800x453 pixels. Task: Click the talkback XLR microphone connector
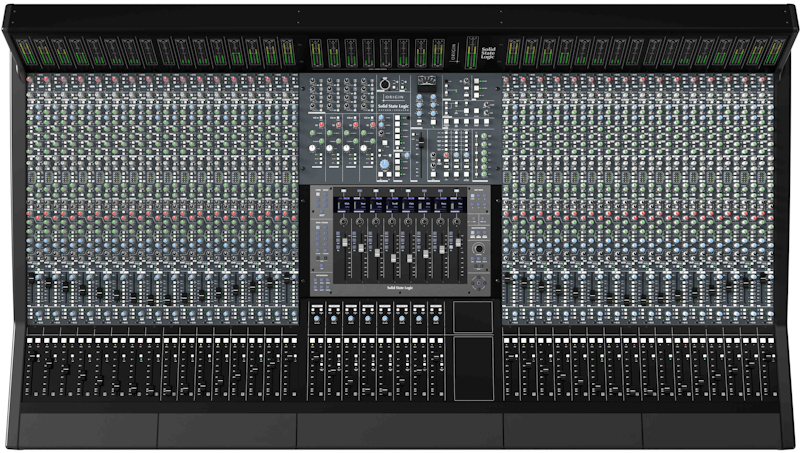382,83
